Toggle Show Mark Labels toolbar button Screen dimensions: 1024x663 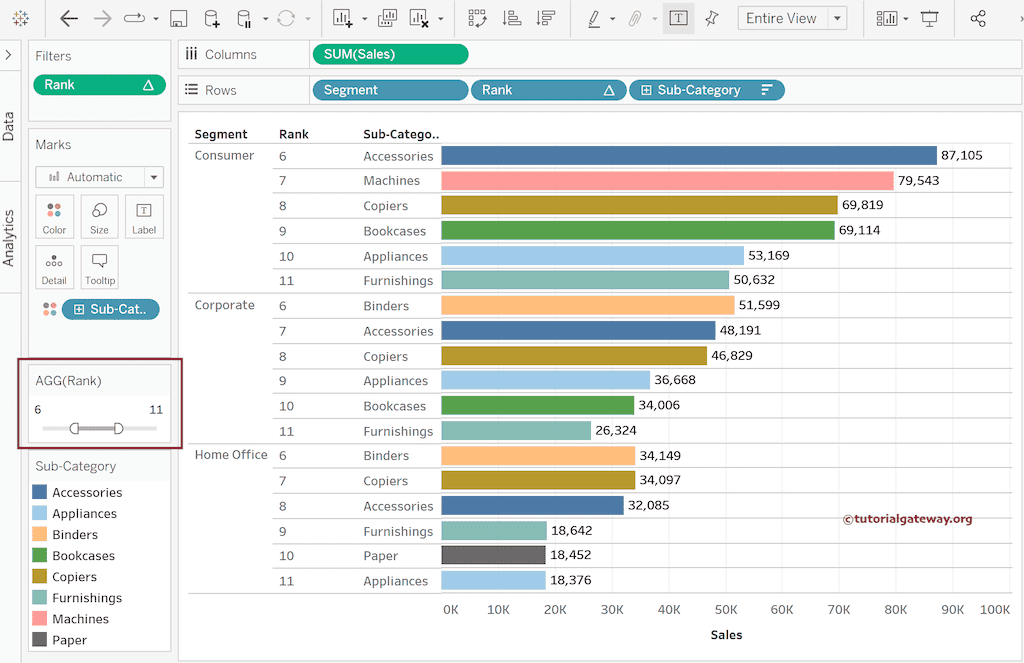pos(678,19)
